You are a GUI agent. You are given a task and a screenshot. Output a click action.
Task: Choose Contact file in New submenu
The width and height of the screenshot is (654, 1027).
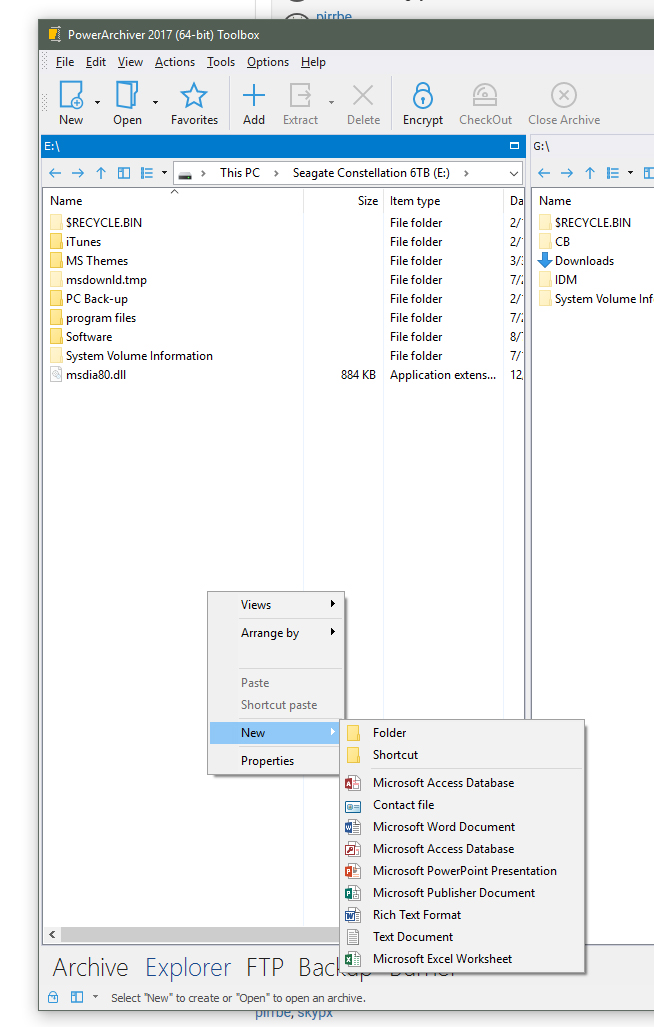[x=463, y=804]
